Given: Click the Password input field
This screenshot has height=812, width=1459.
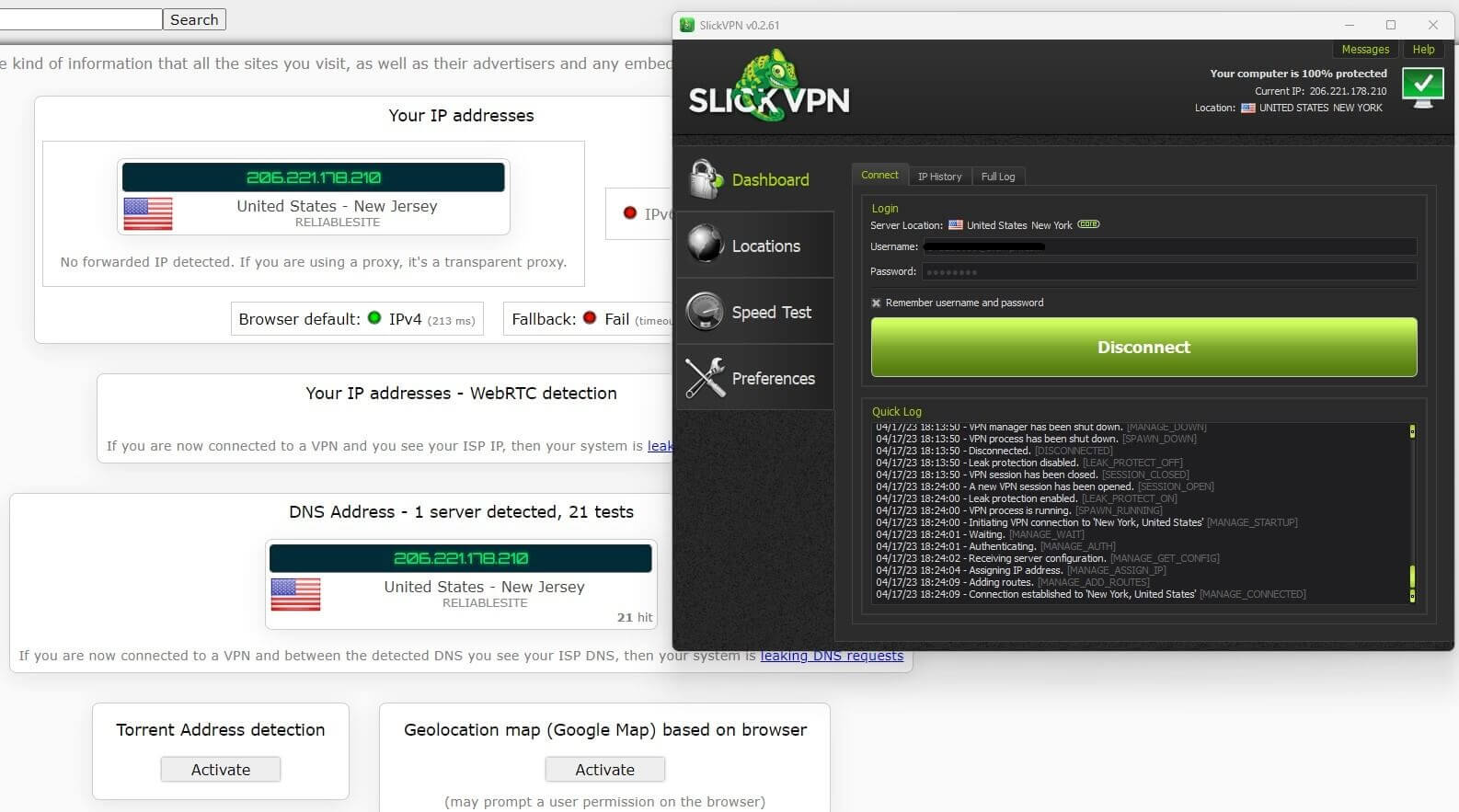Looking at the screenshot, I should pos(1170,271).
